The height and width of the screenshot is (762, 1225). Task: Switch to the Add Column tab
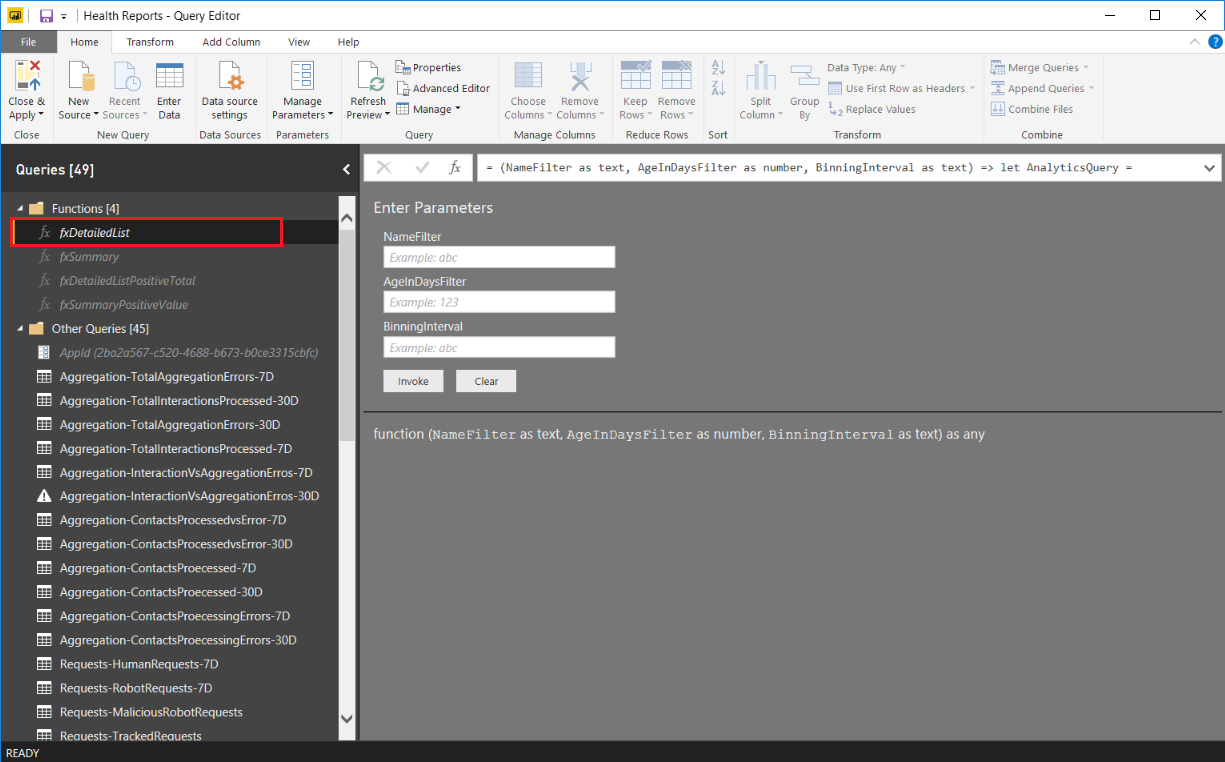tap(231, 42)
